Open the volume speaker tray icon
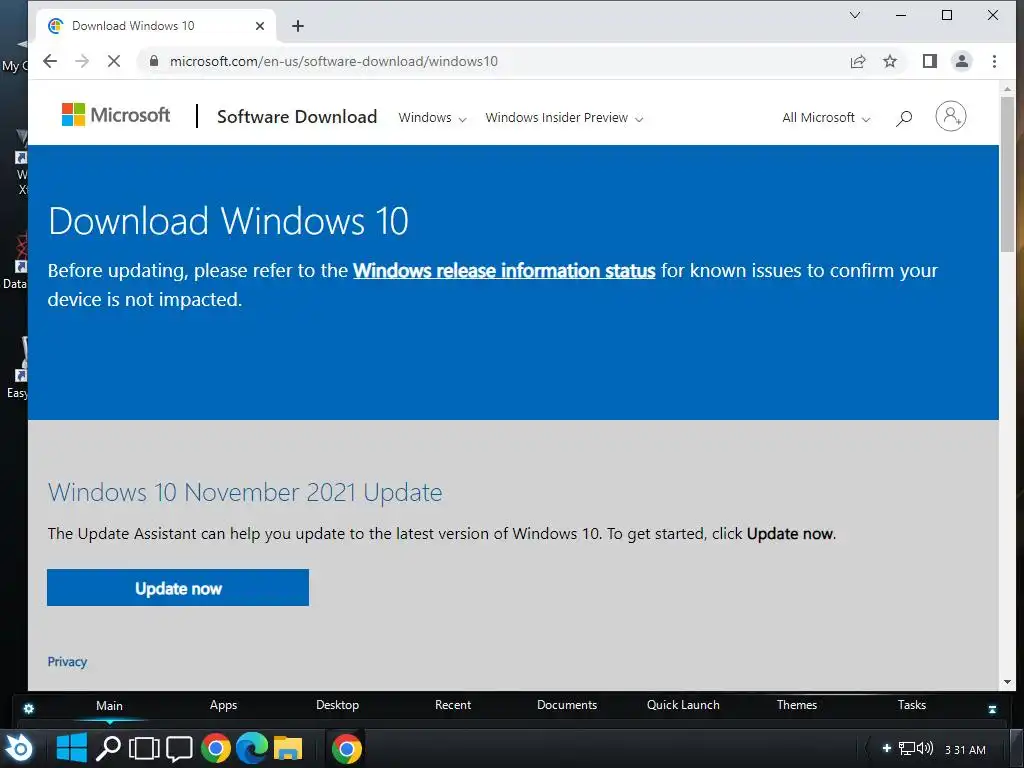The width and height of the screenshot is (1024, 768). coord(924,748)
